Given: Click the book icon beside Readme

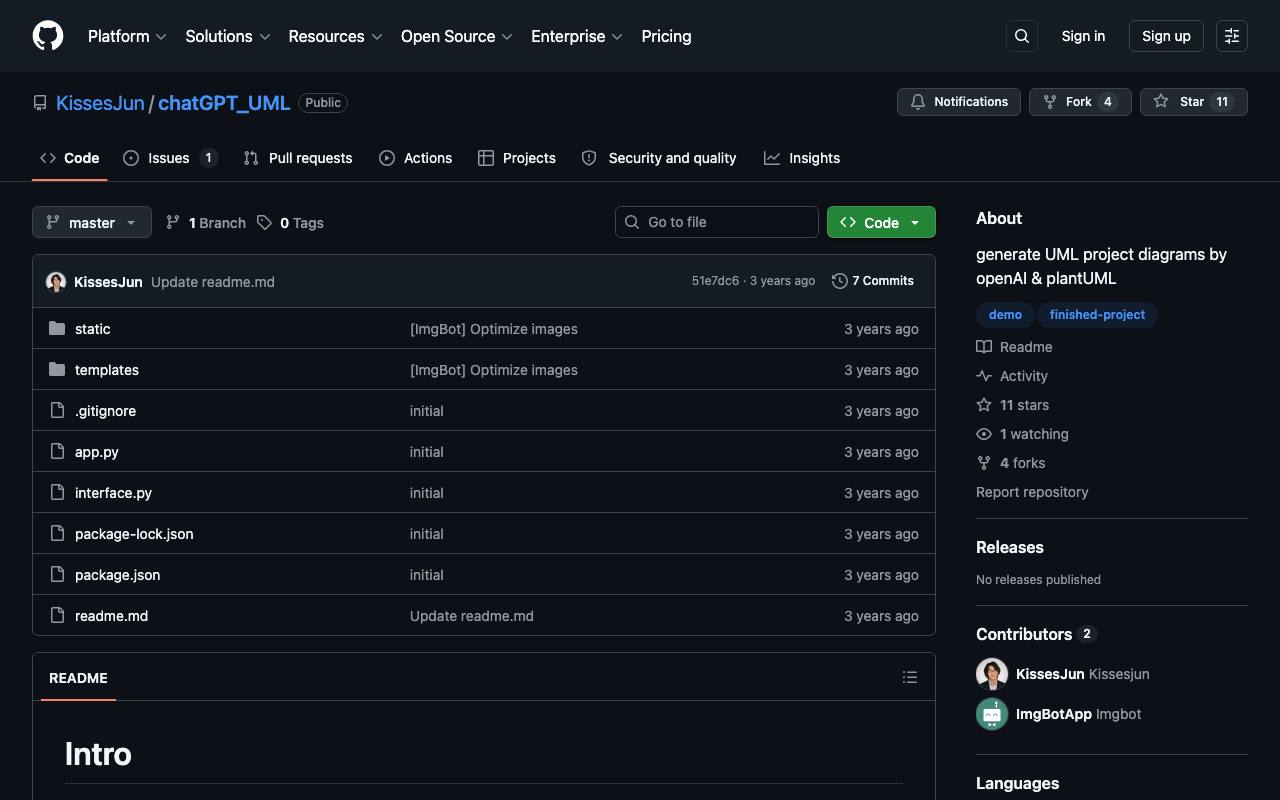Looking at the screenshot, I should click(x=984, y=347).
